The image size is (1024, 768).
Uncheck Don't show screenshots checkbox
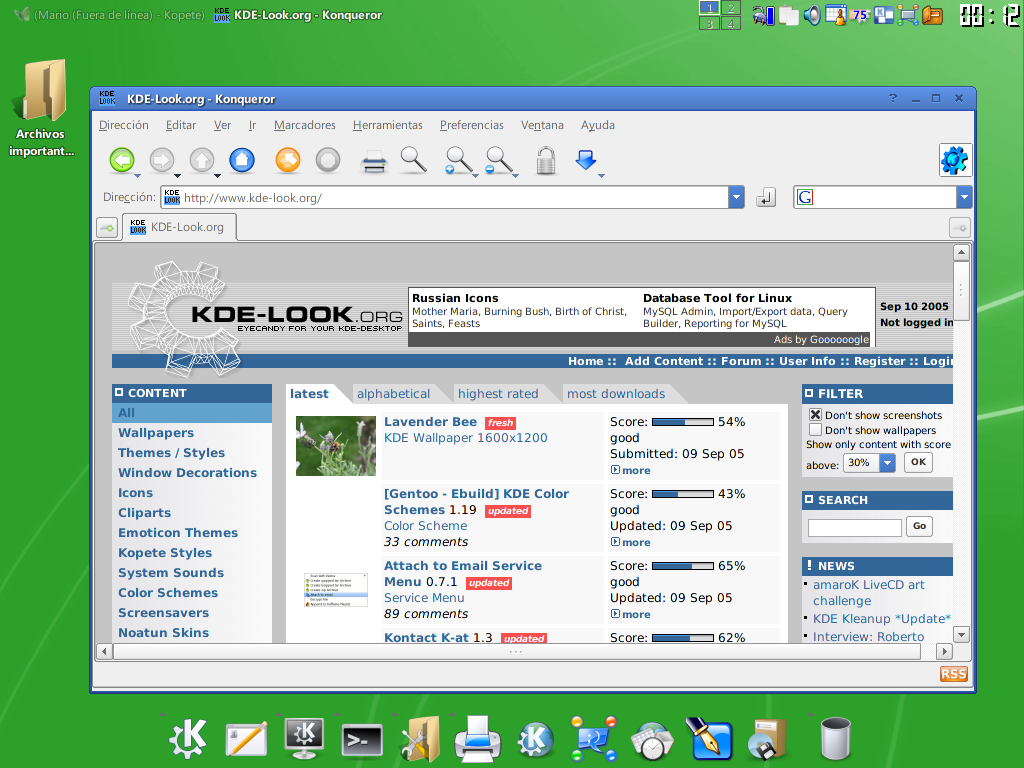tap(815, 415)
